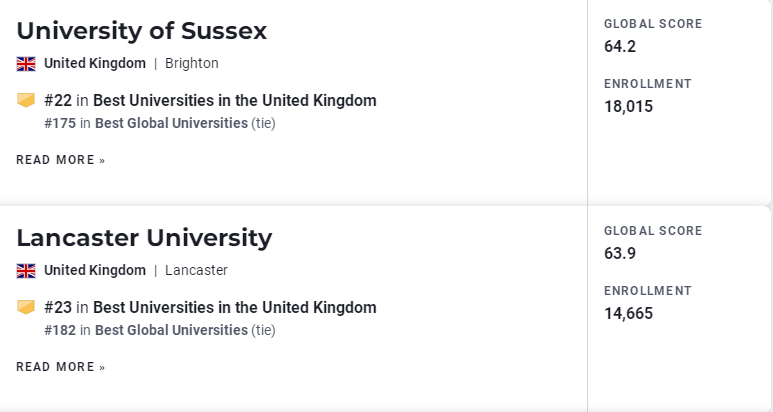Open Best Universities in UK link for Lancaster
The height and width of the screenshot is (412, 773).
(235, 308)
